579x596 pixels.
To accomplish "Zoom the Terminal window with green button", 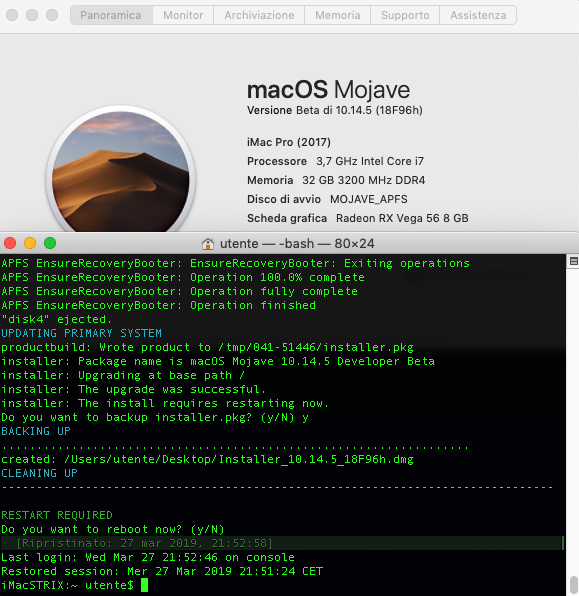I will (50, 243).
